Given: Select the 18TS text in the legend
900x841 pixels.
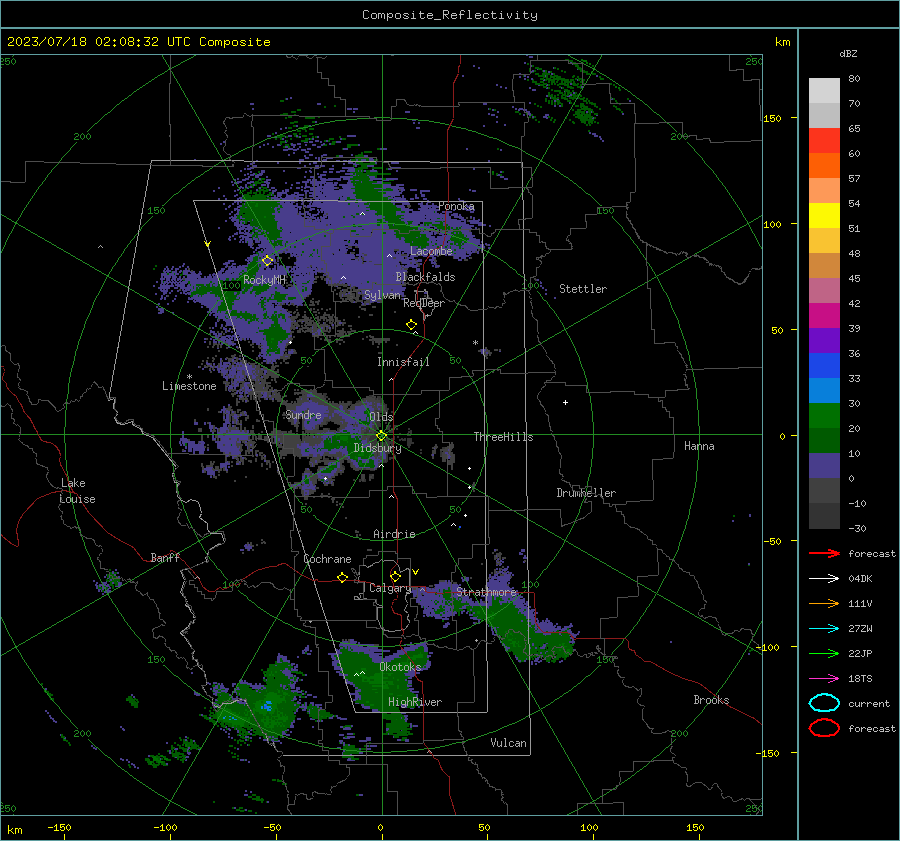Looking at the screenshot, I should click(x=860, y=679).
